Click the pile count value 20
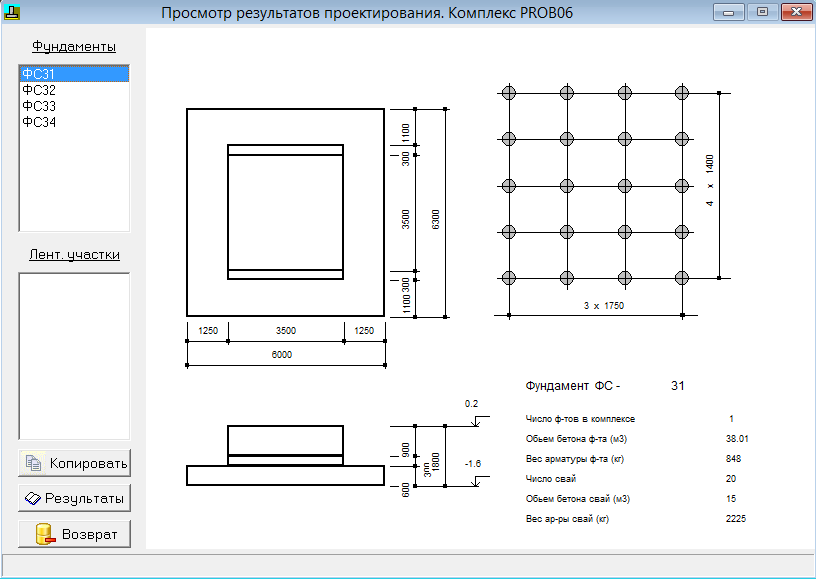Image resolution: width=816 pixels, height=579 pixels. [731, 479]
